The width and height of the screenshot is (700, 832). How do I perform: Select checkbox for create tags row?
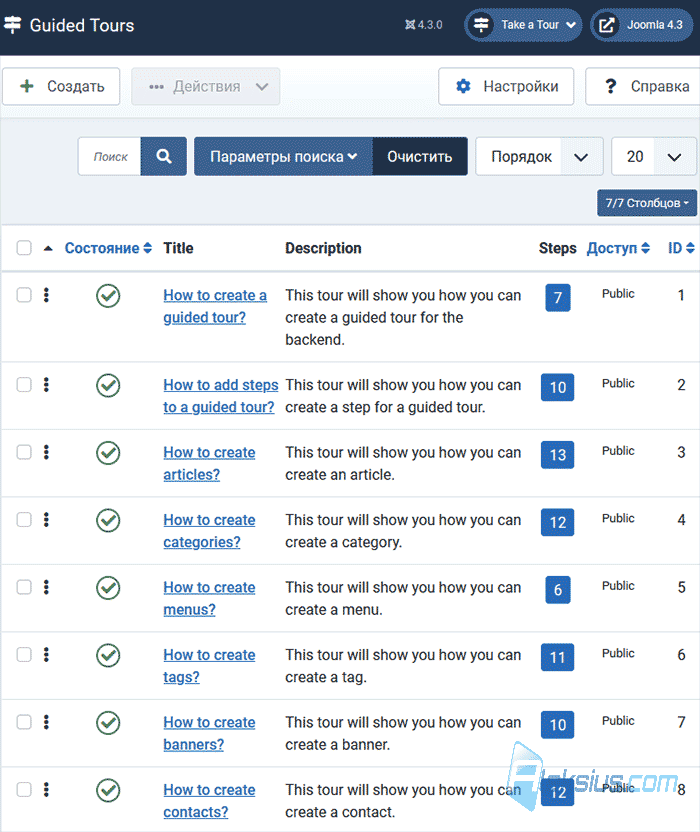coord(24,654)
